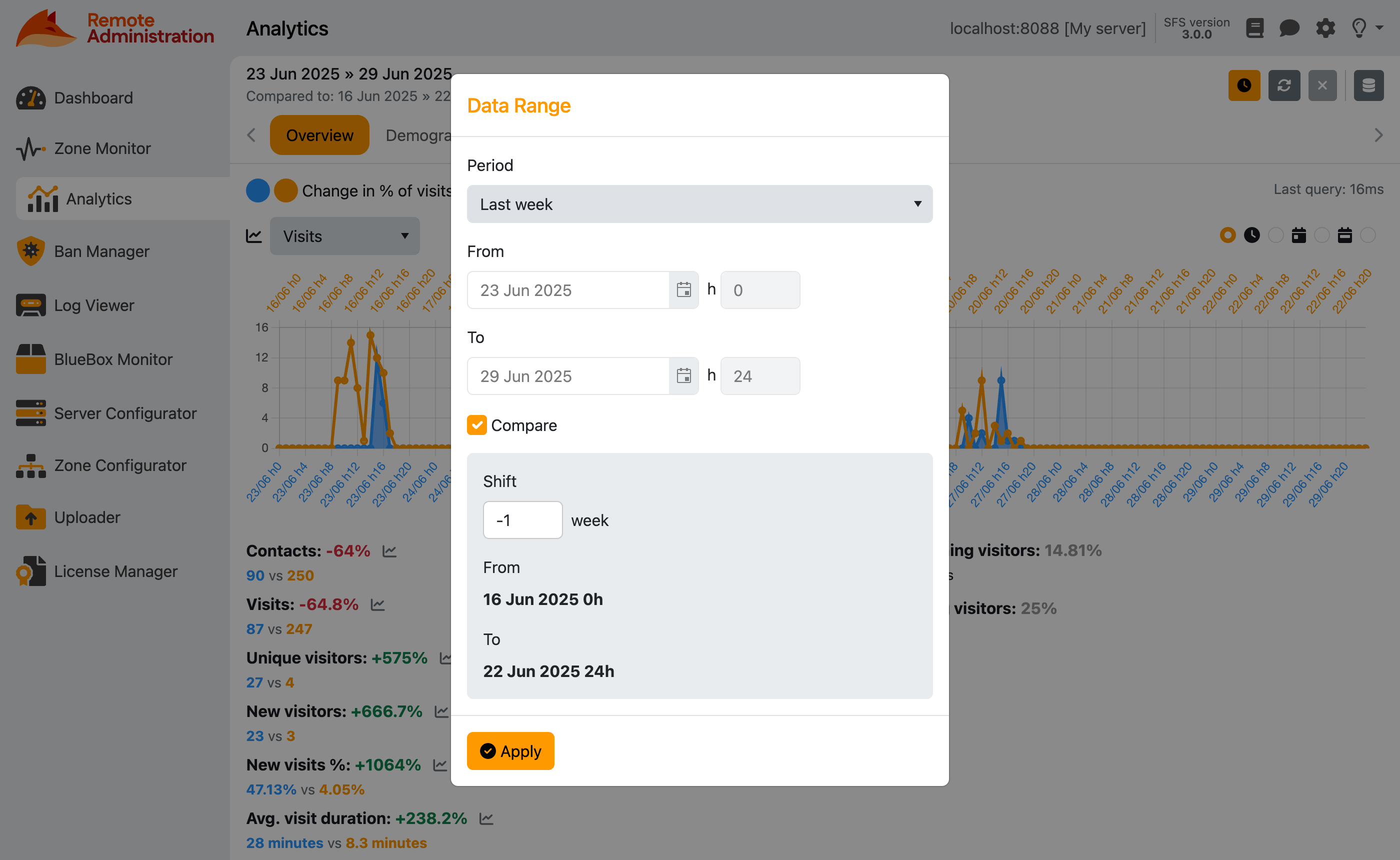Open the database storage icon top right
Screen dimensions: 1400x860
click(x=1369, y=85)
